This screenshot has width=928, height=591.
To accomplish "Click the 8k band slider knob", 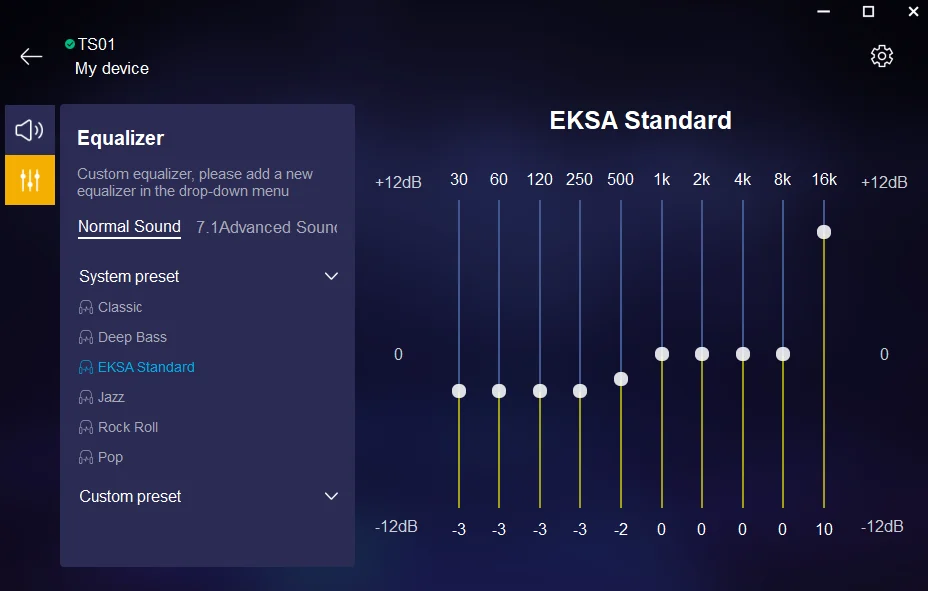I will coord(783,354).
